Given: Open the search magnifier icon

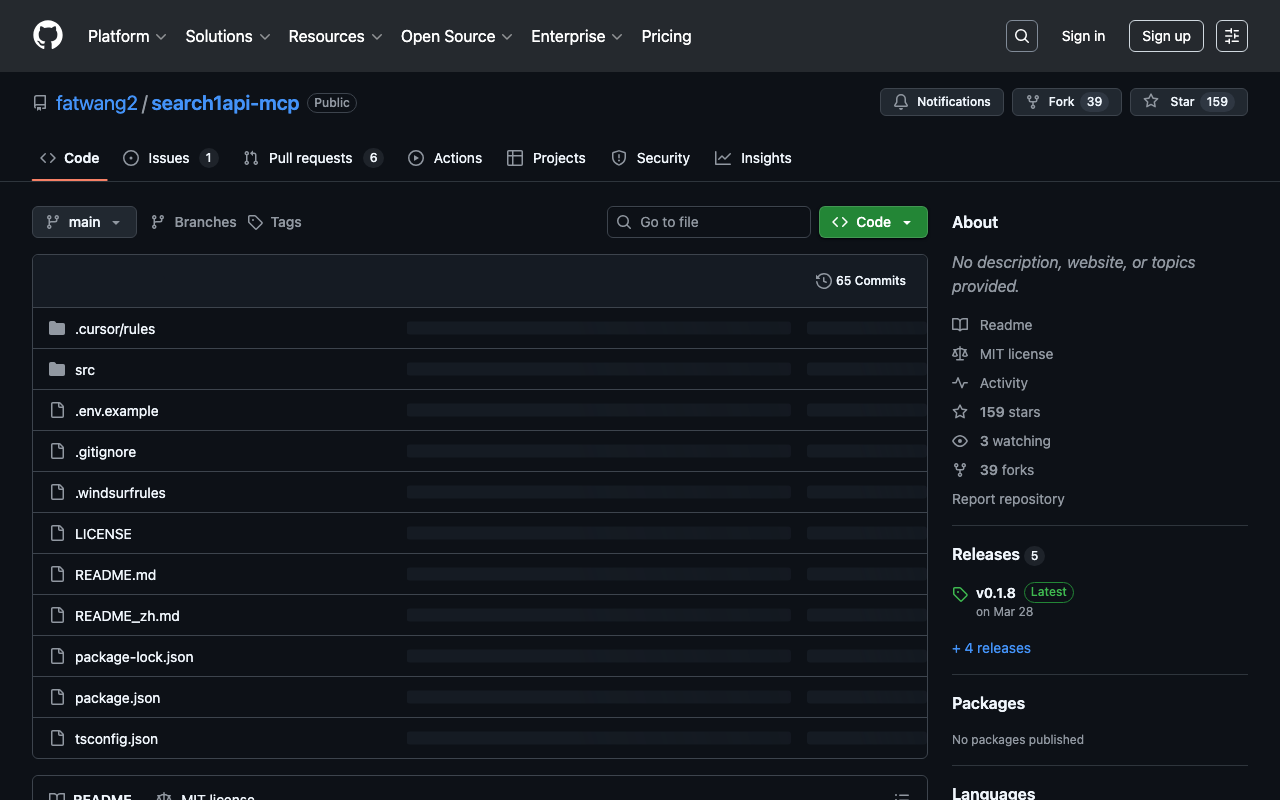Looking at the screenshot, I should tap(1021, 36).
